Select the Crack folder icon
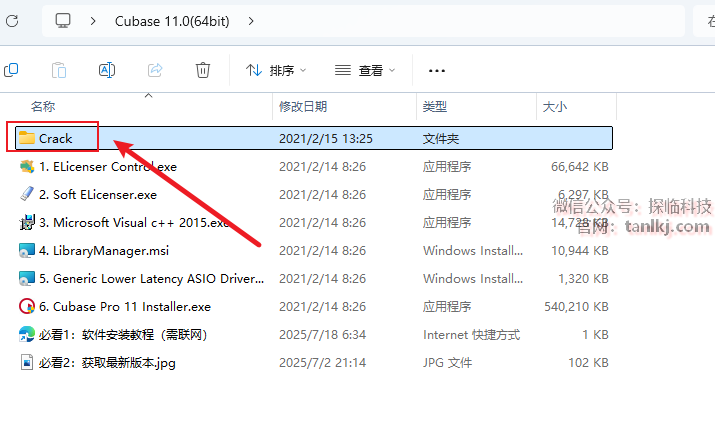The height and width of the screenshot is (425, 715). click(26, 138)
